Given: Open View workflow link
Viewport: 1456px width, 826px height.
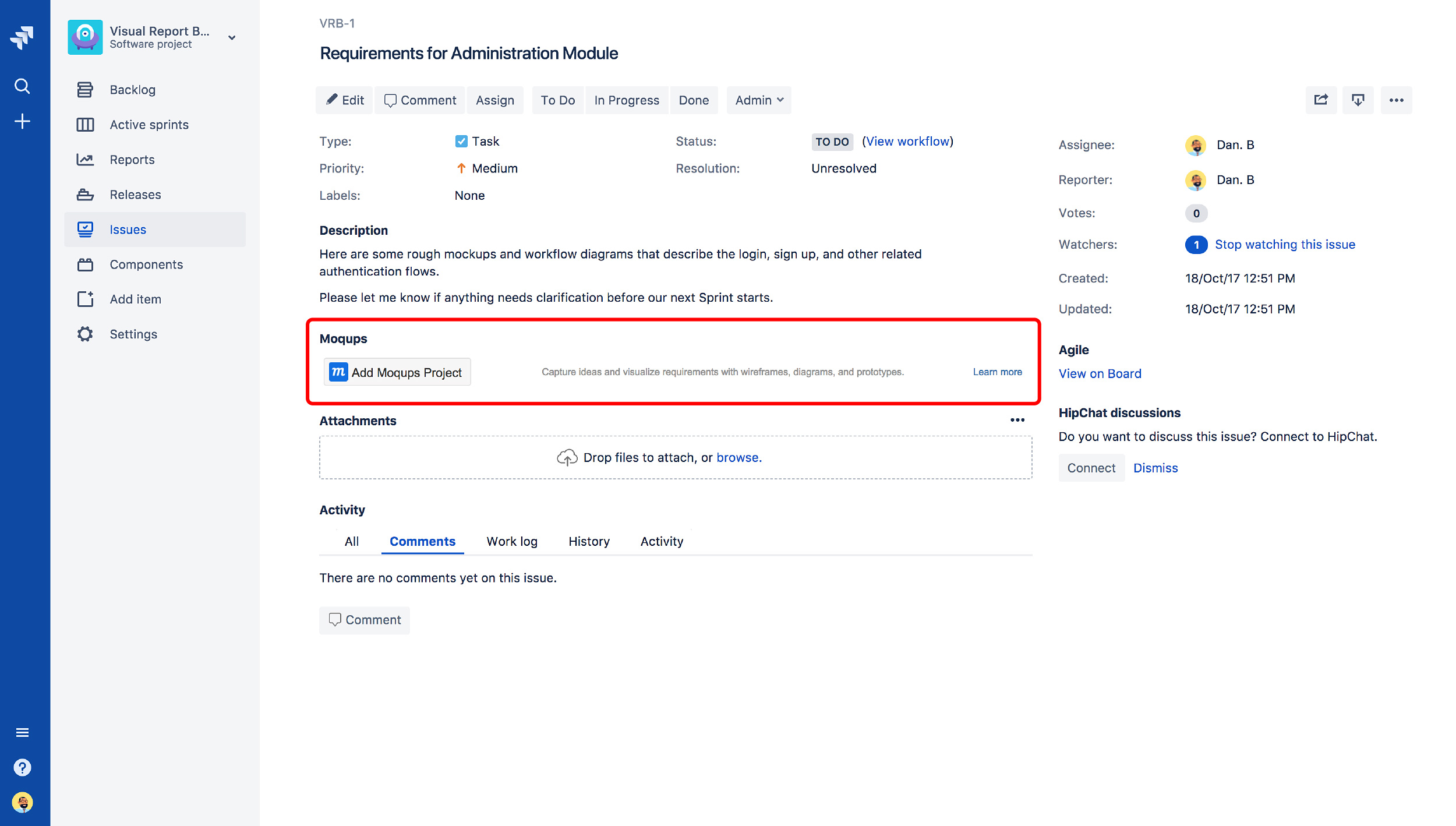Looking at the screenshot, I should coord(907,141).
